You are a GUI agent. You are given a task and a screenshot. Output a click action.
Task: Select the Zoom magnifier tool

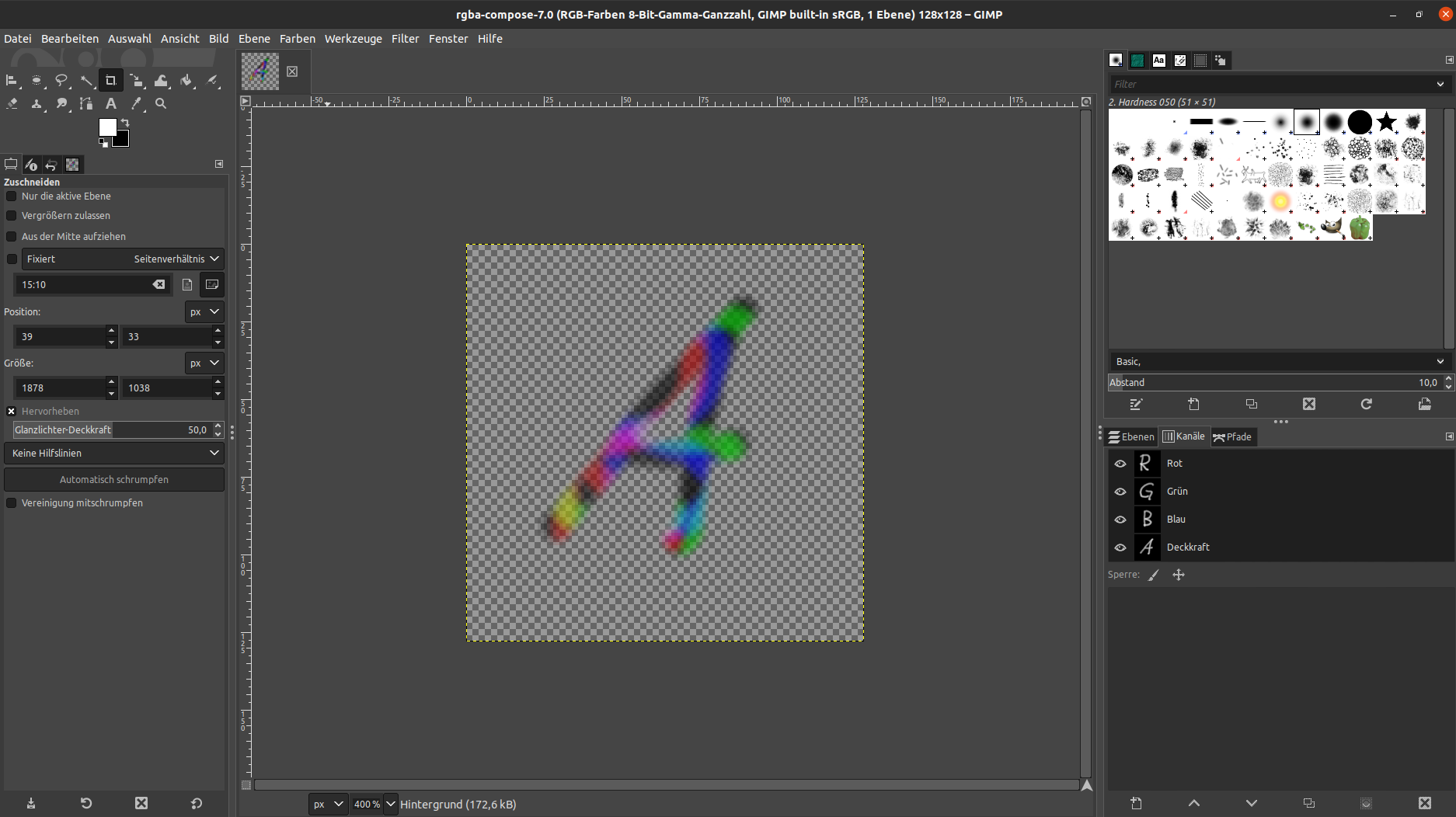(x=161, y=103)
